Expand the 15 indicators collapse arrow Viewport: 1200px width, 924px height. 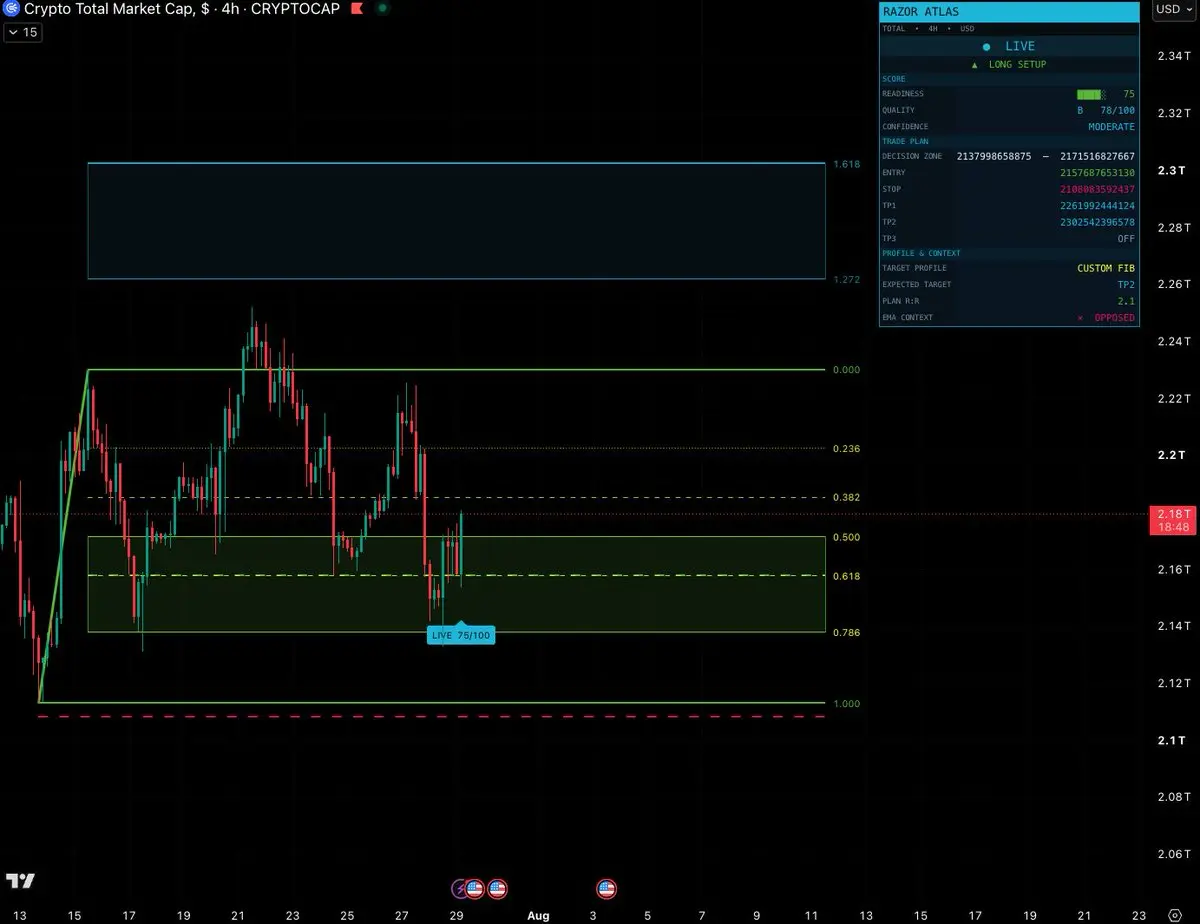coord(21,32)
